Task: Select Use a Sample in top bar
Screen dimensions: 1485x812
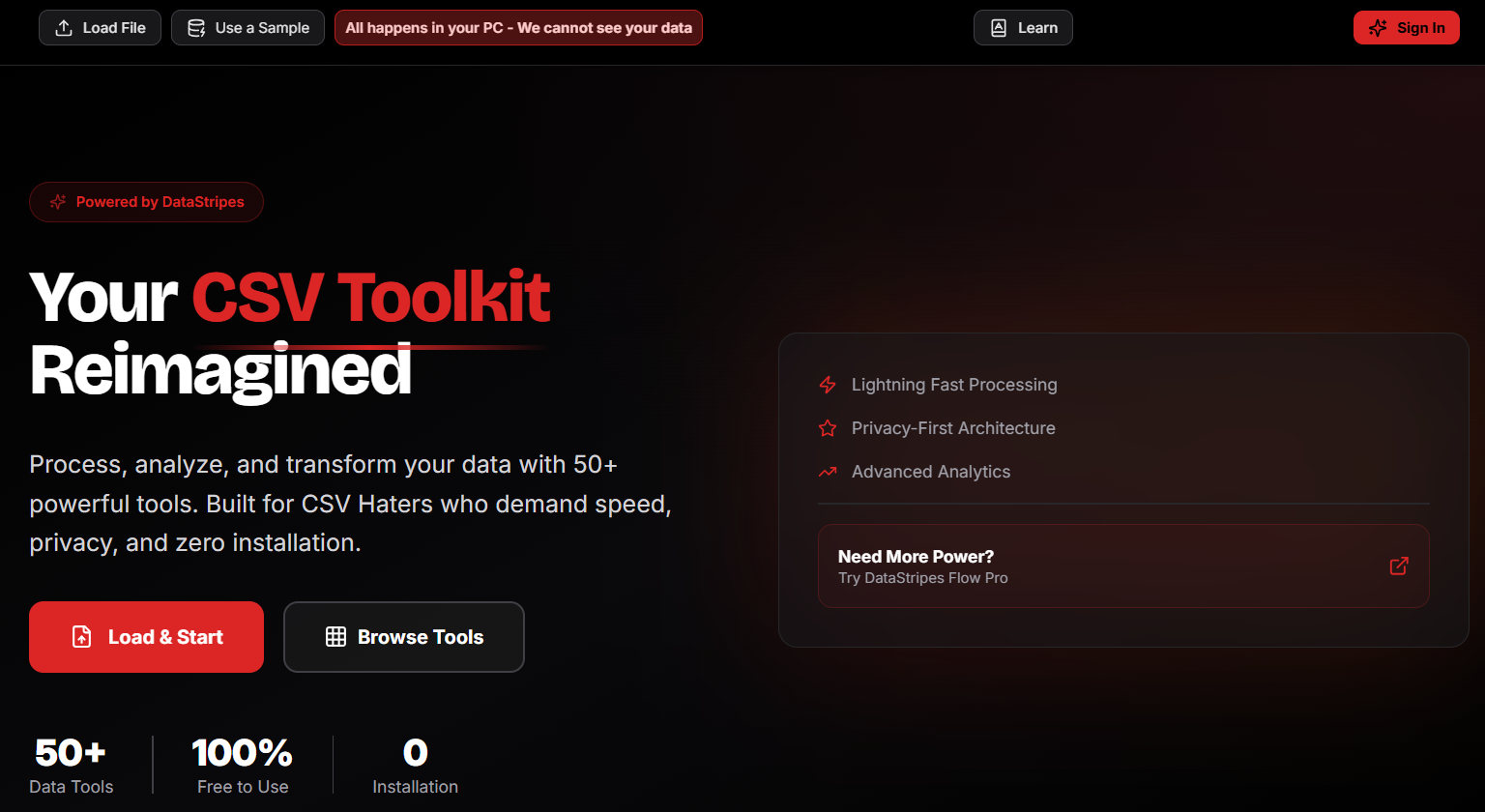Action: (x=247, y=28)
